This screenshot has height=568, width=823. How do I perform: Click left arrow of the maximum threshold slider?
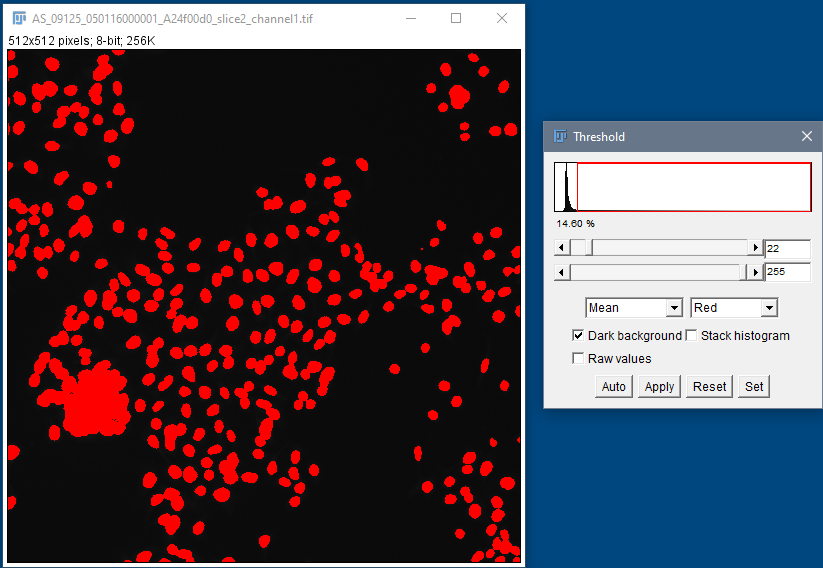pos(561,272)
